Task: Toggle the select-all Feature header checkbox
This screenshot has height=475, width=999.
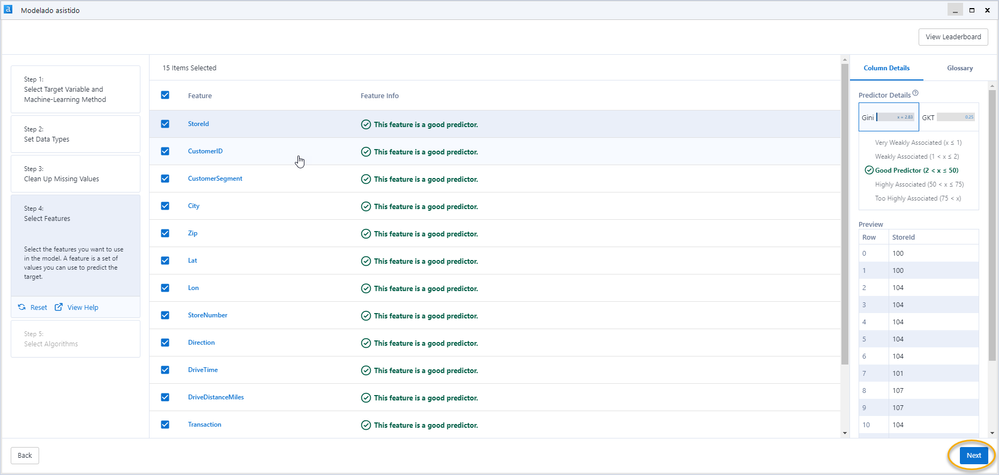Action: pyautogui.click(x=165, y=96)
